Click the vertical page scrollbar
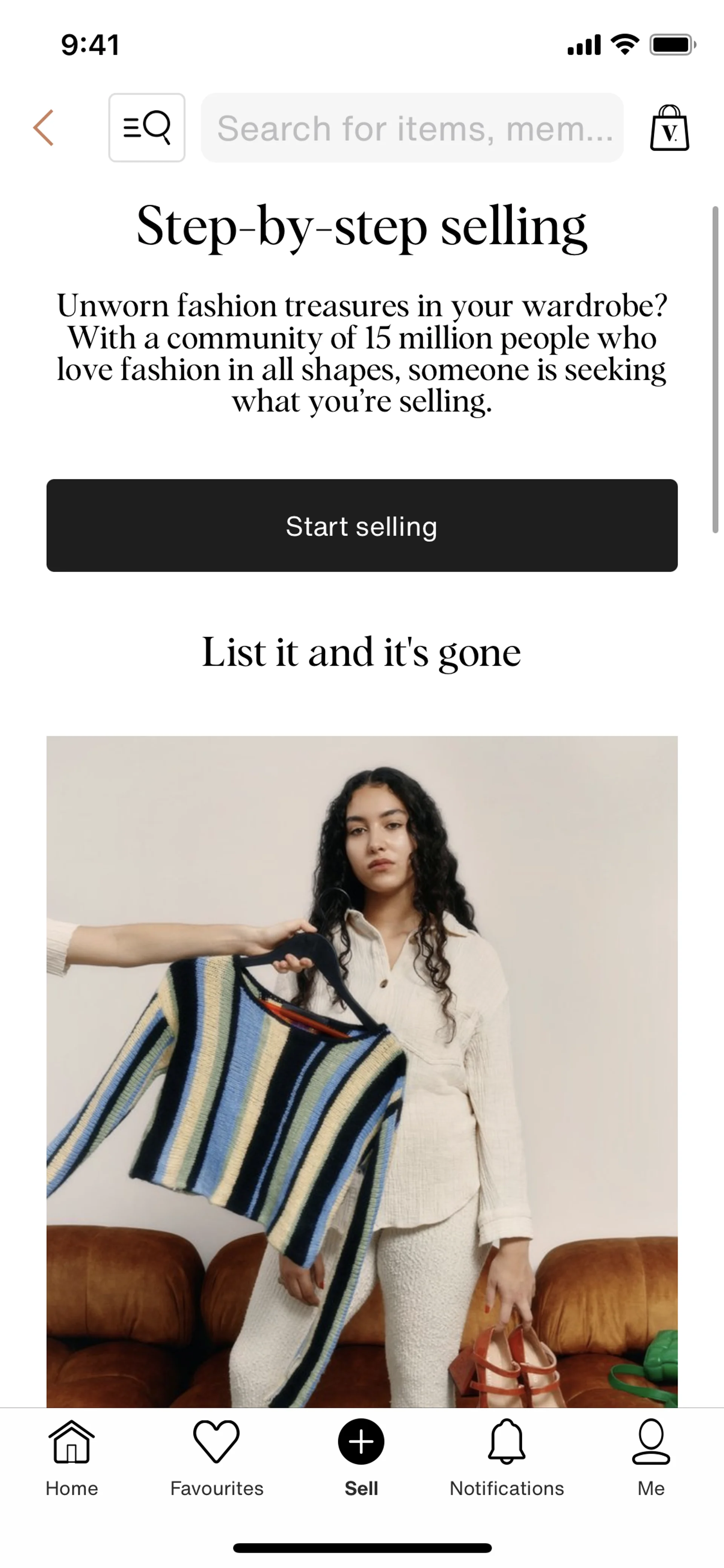Viewport: 724px width, 1568px height. 715,370
